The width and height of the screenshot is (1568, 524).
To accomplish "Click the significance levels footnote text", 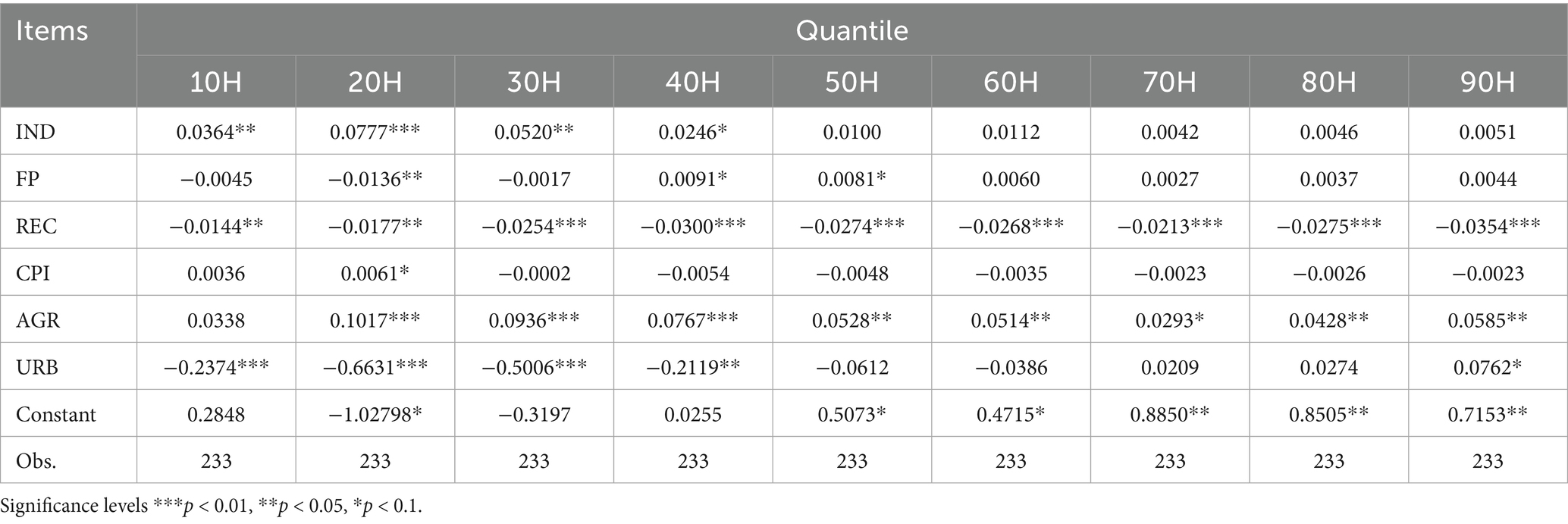I will click(211, 506).
